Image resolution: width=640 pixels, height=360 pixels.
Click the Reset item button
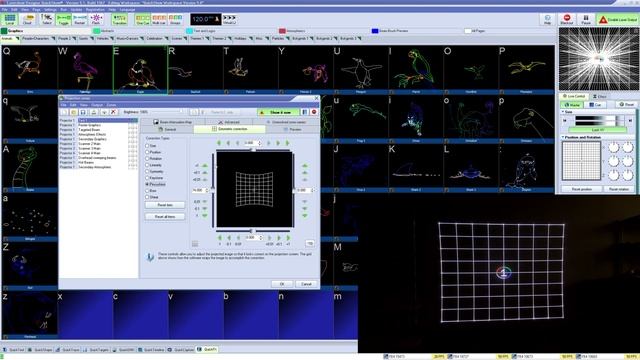(x=165, y=205)
